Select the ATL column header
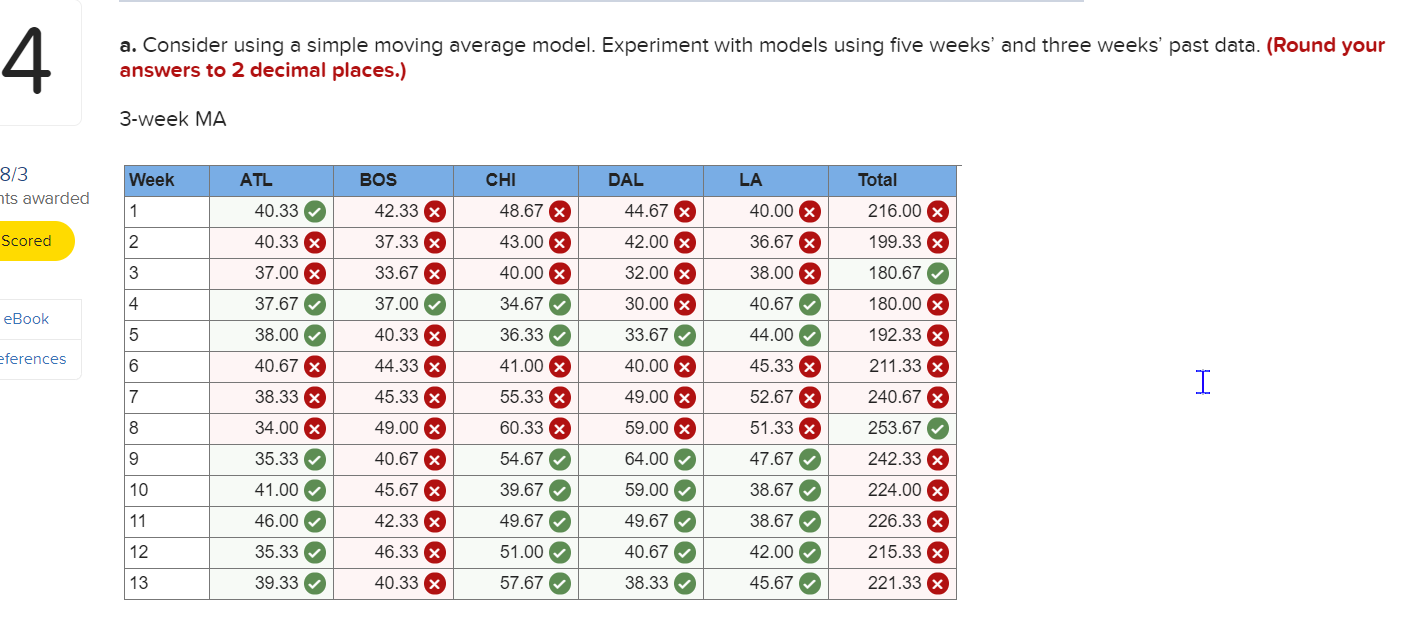1420x624 pixels. [x=256, y=180]
